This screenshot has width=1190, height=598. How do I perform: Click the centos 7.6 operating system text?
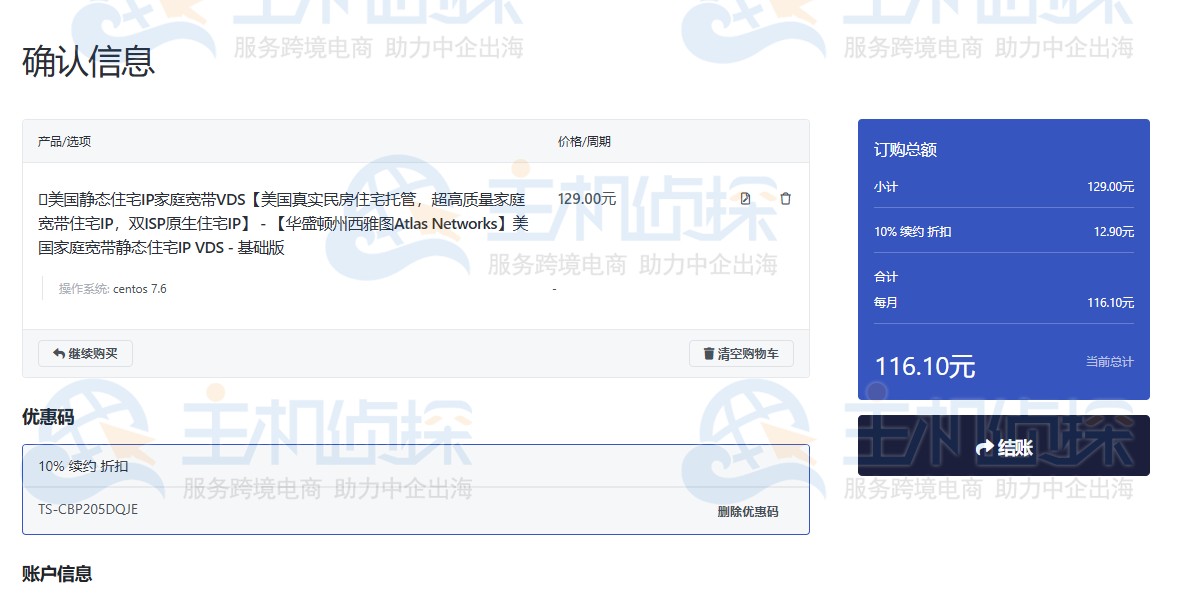point(110,288)
